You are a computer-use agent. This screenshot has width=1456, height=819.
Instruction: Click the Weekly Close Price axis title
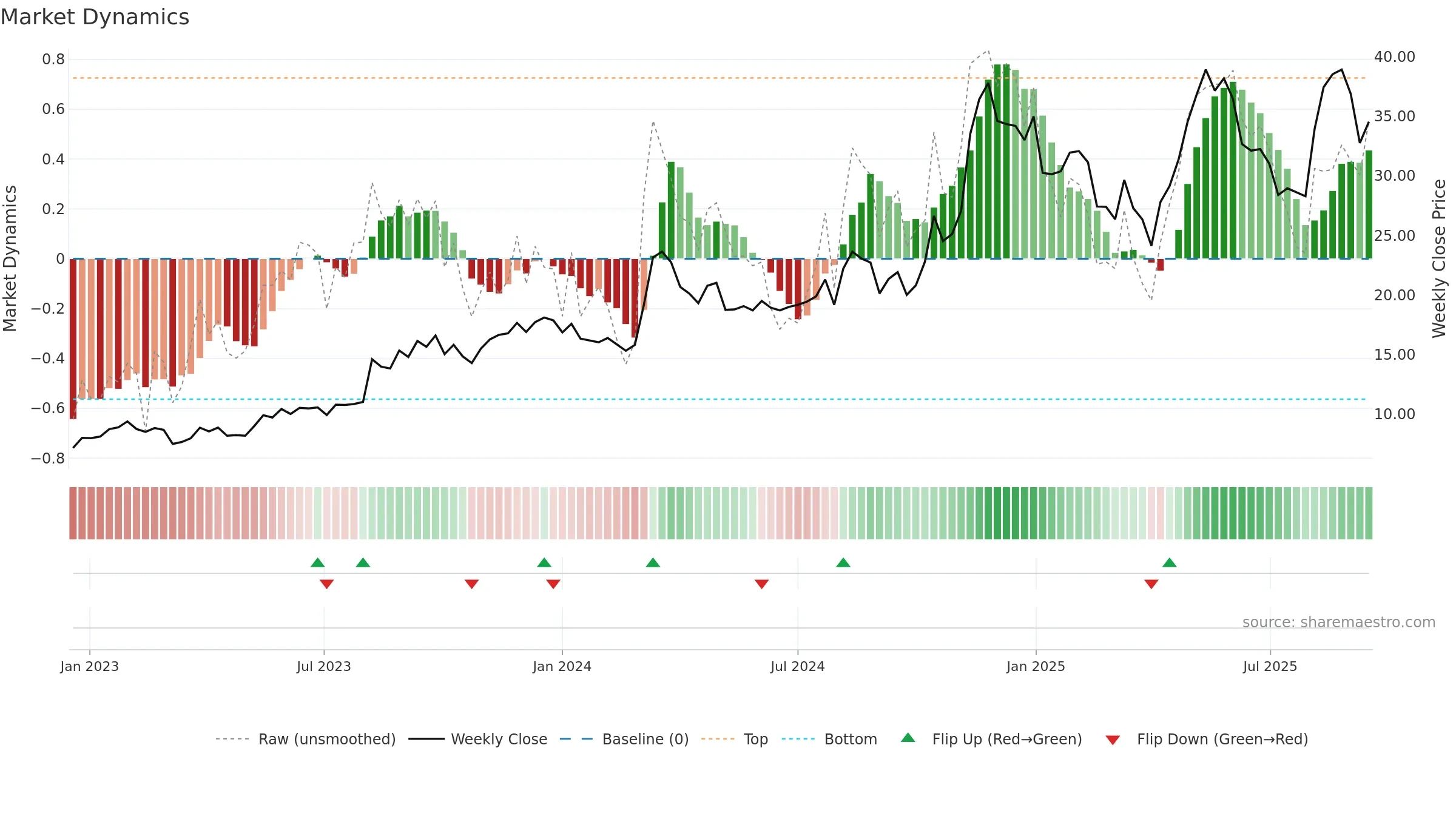pyautogui.click(x=1439, y=258)
